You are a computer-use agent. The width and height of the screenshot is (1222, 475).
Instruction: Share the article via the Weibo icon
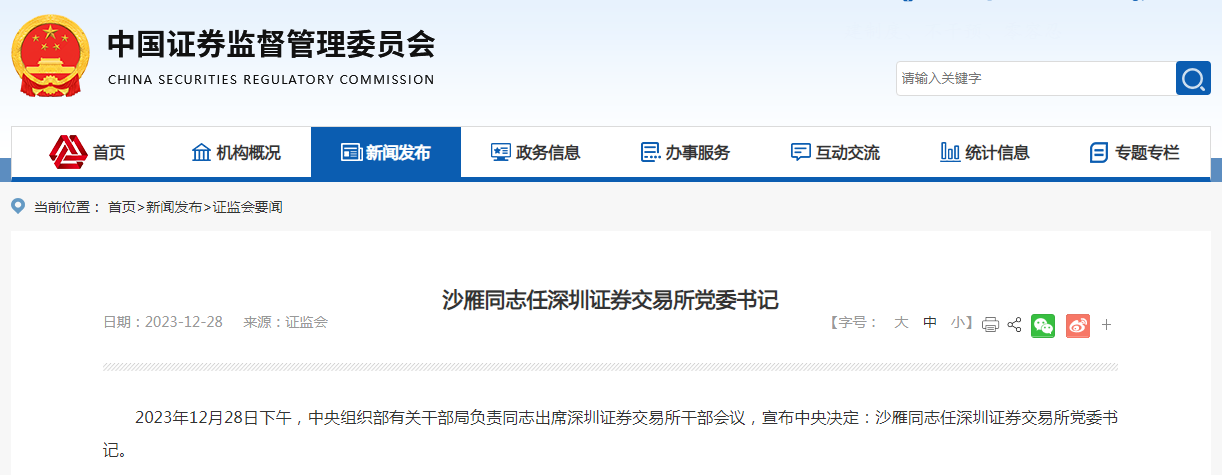click(1077, 324)
